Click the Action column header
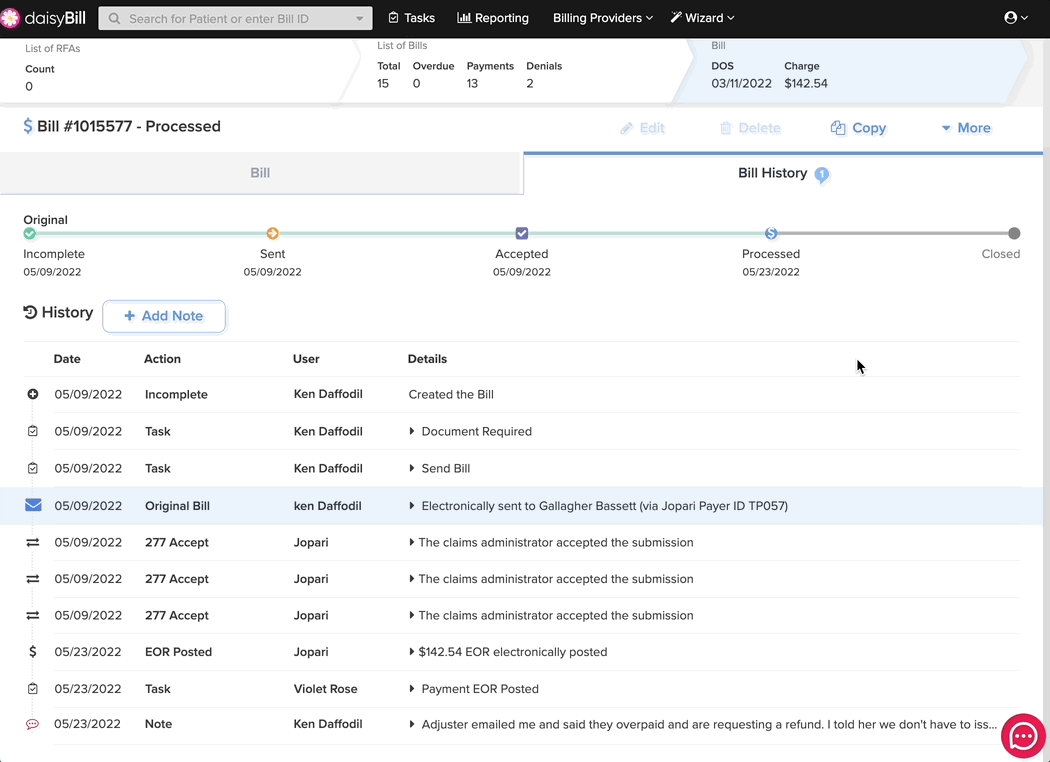 click(162, 359)
